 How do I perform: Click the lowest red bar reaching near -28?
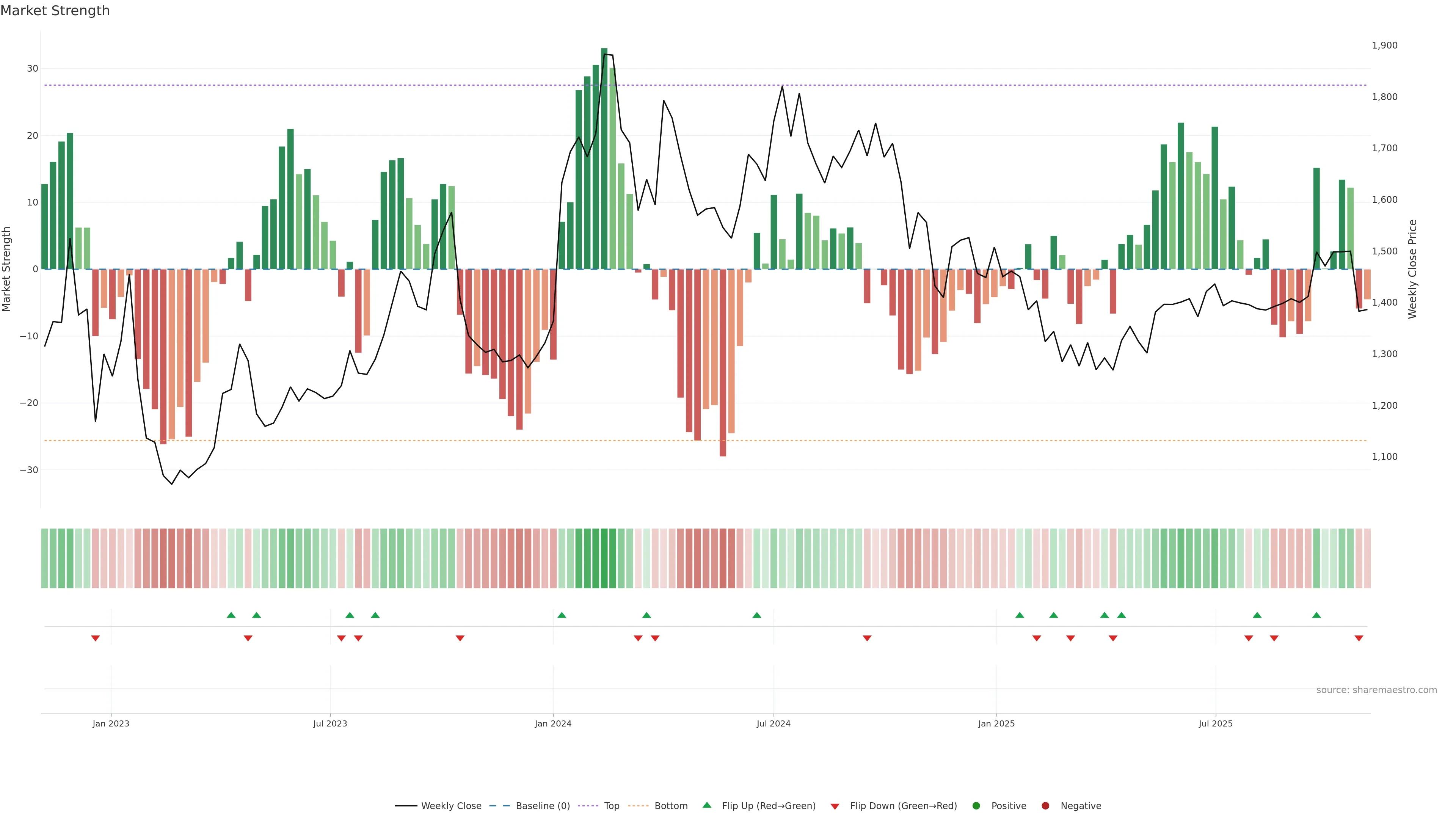[723, 362]
